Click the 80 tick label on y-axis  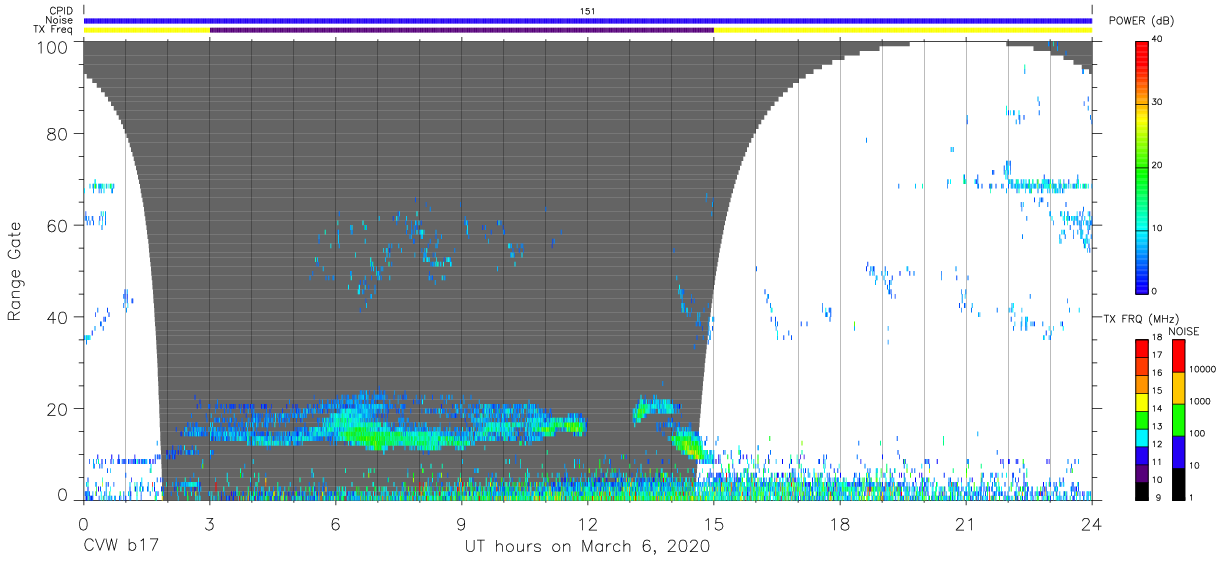(59, 133)
